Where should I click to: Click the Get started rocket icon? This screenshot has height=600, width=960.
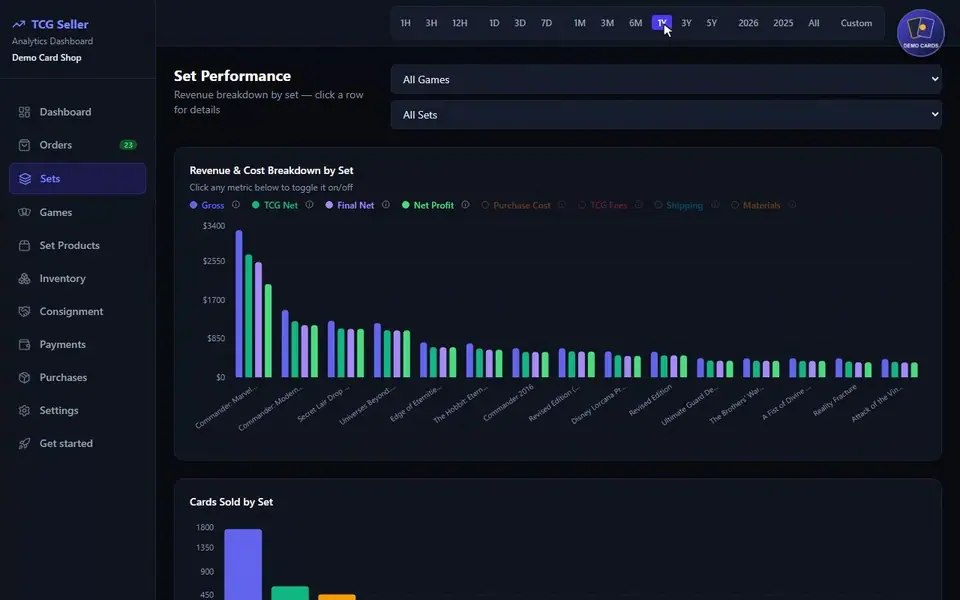24,444
